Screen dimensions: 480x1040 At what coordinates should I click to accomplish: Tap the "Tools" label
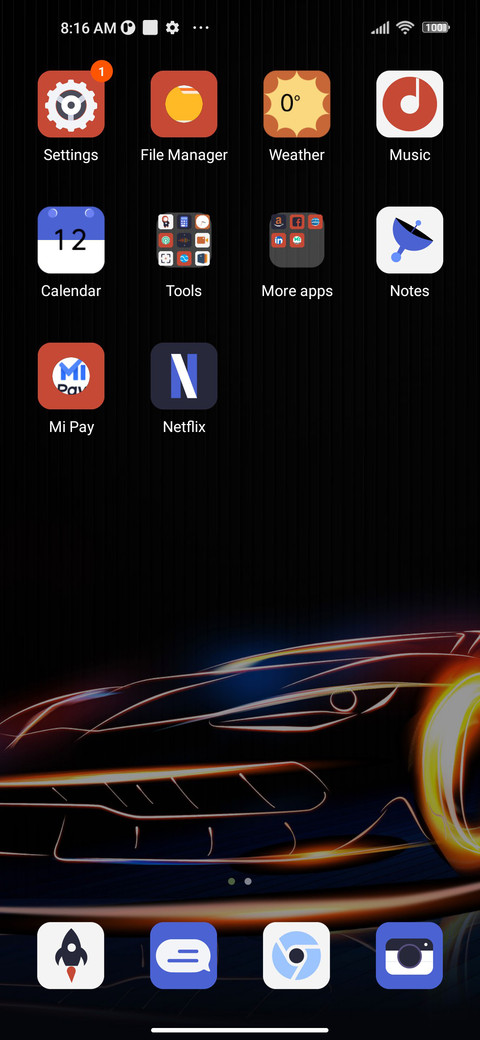[x=184, y=291]
